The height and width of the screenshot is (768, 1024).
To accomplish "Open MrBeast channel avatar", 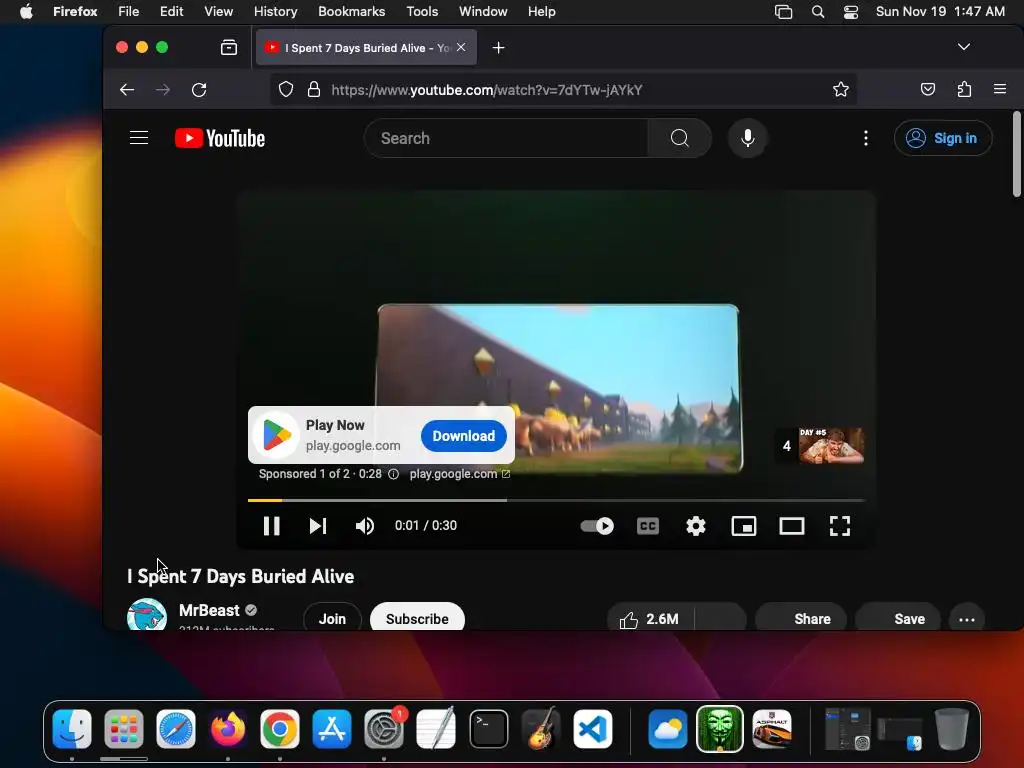I will point(147,615).
